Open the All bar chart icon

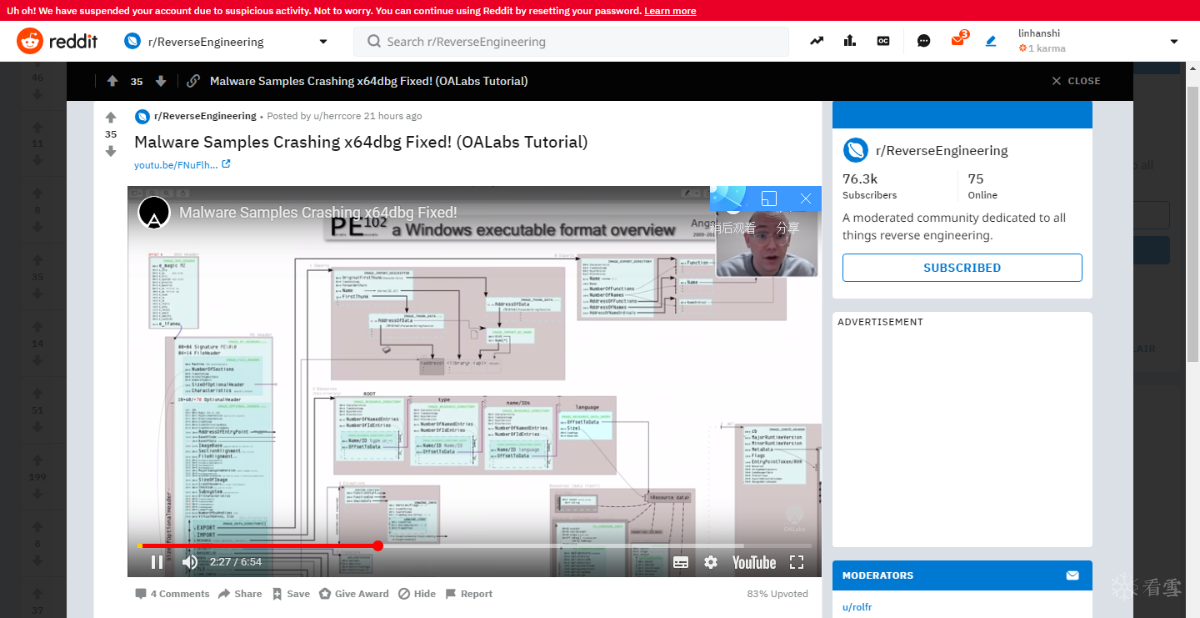coord(850,41)
